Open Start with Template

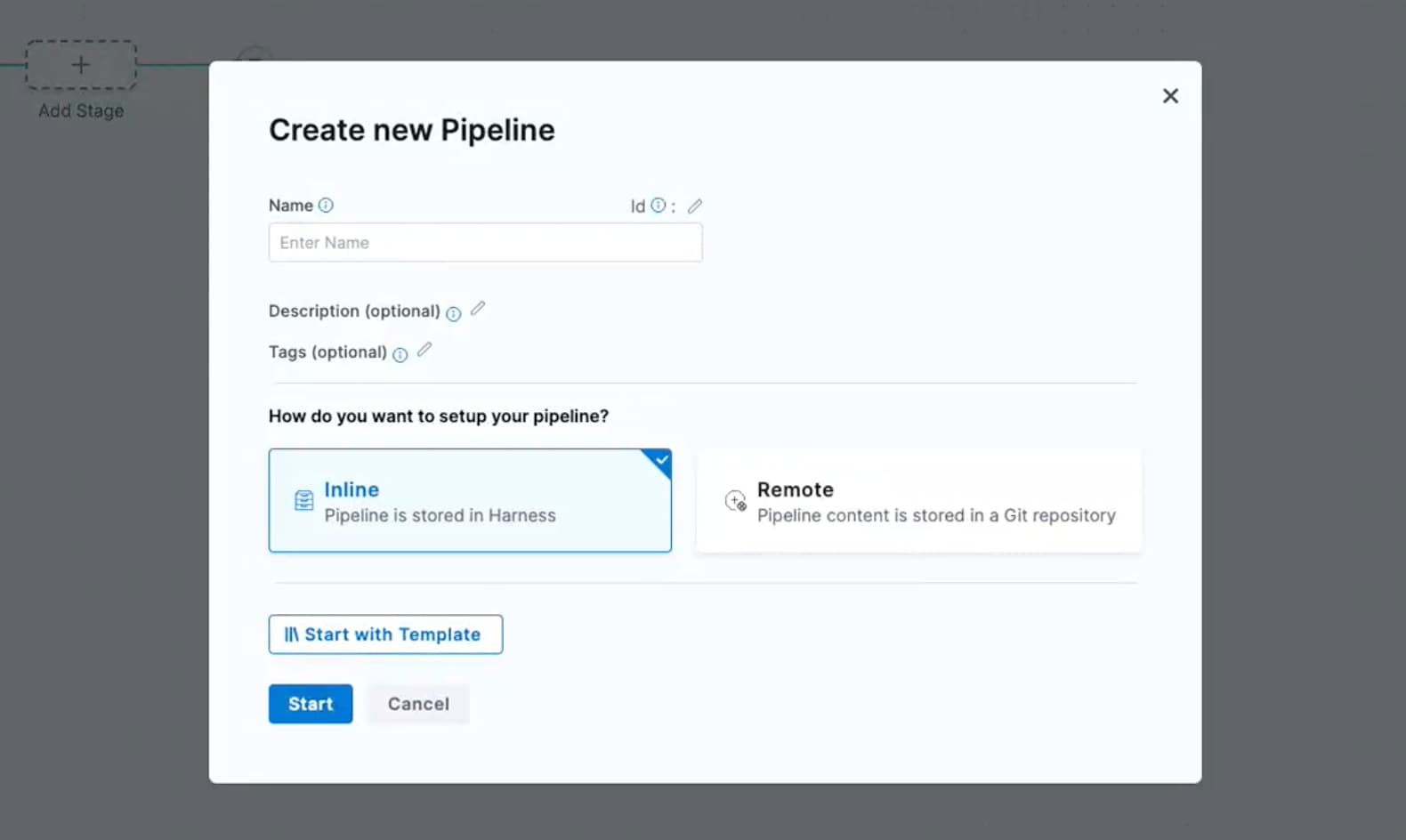385,634
